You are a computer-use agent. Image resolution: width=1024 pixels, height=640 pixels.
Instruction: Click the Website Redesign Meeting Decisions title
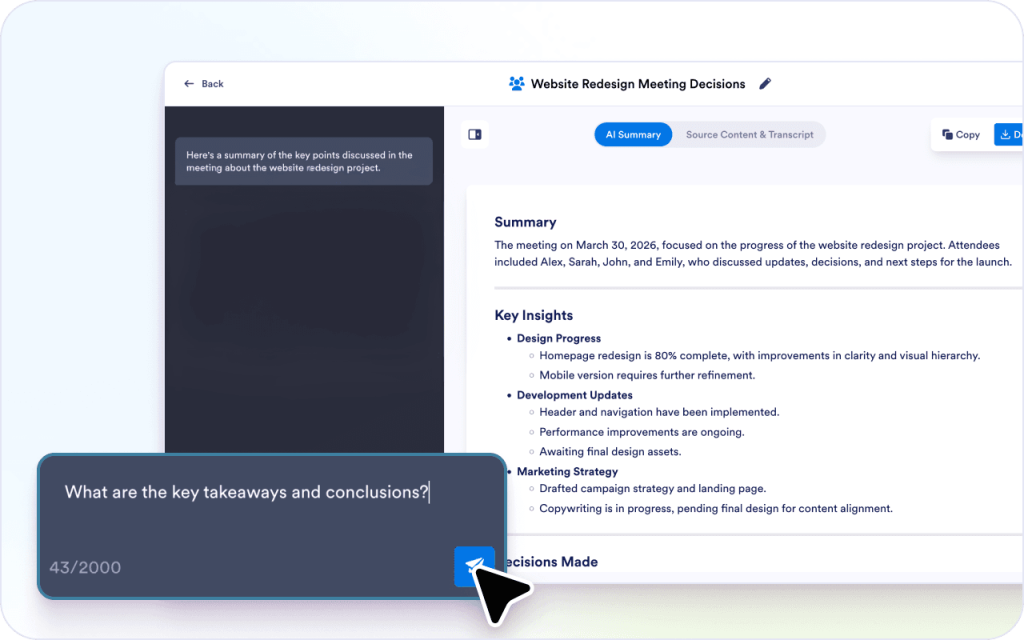(637, 84)
